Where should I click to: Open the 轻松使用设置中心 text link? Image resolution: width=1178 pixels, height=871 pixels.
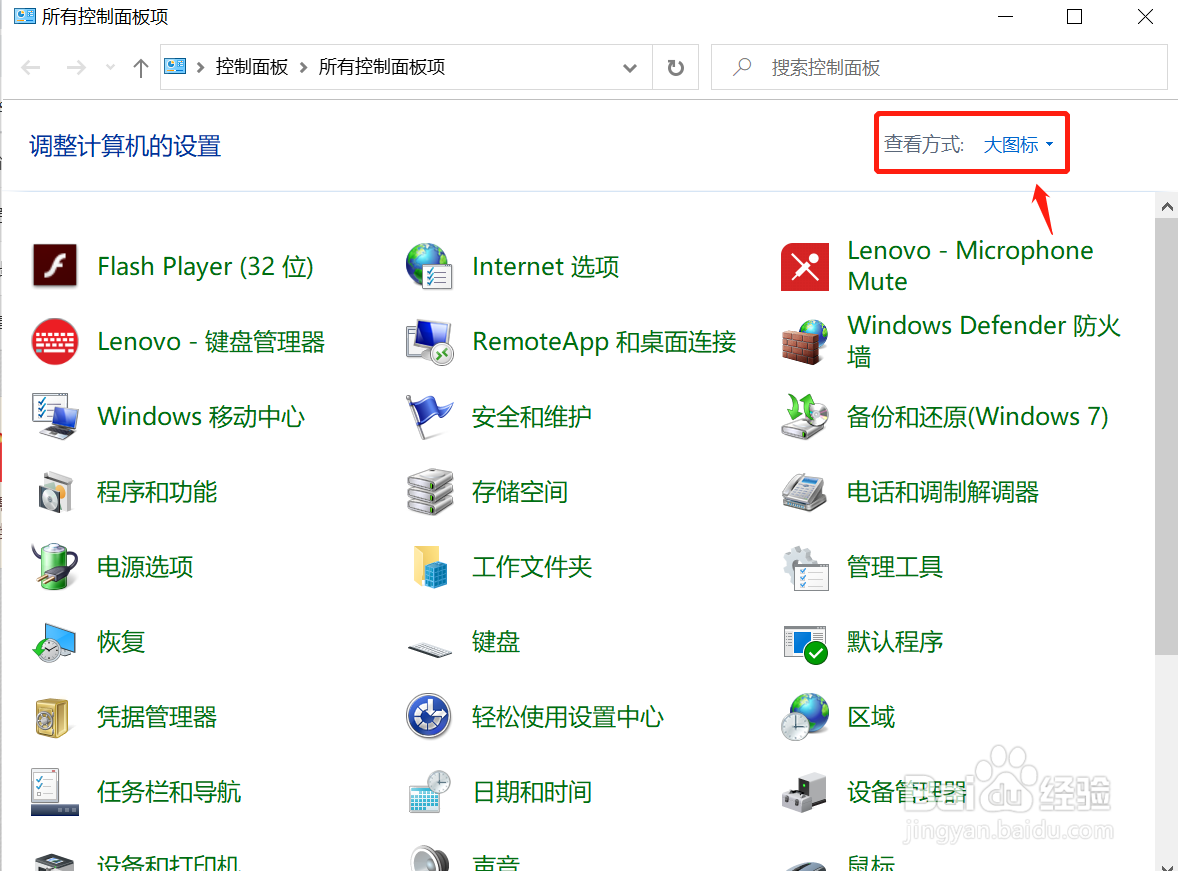[568, 717]
